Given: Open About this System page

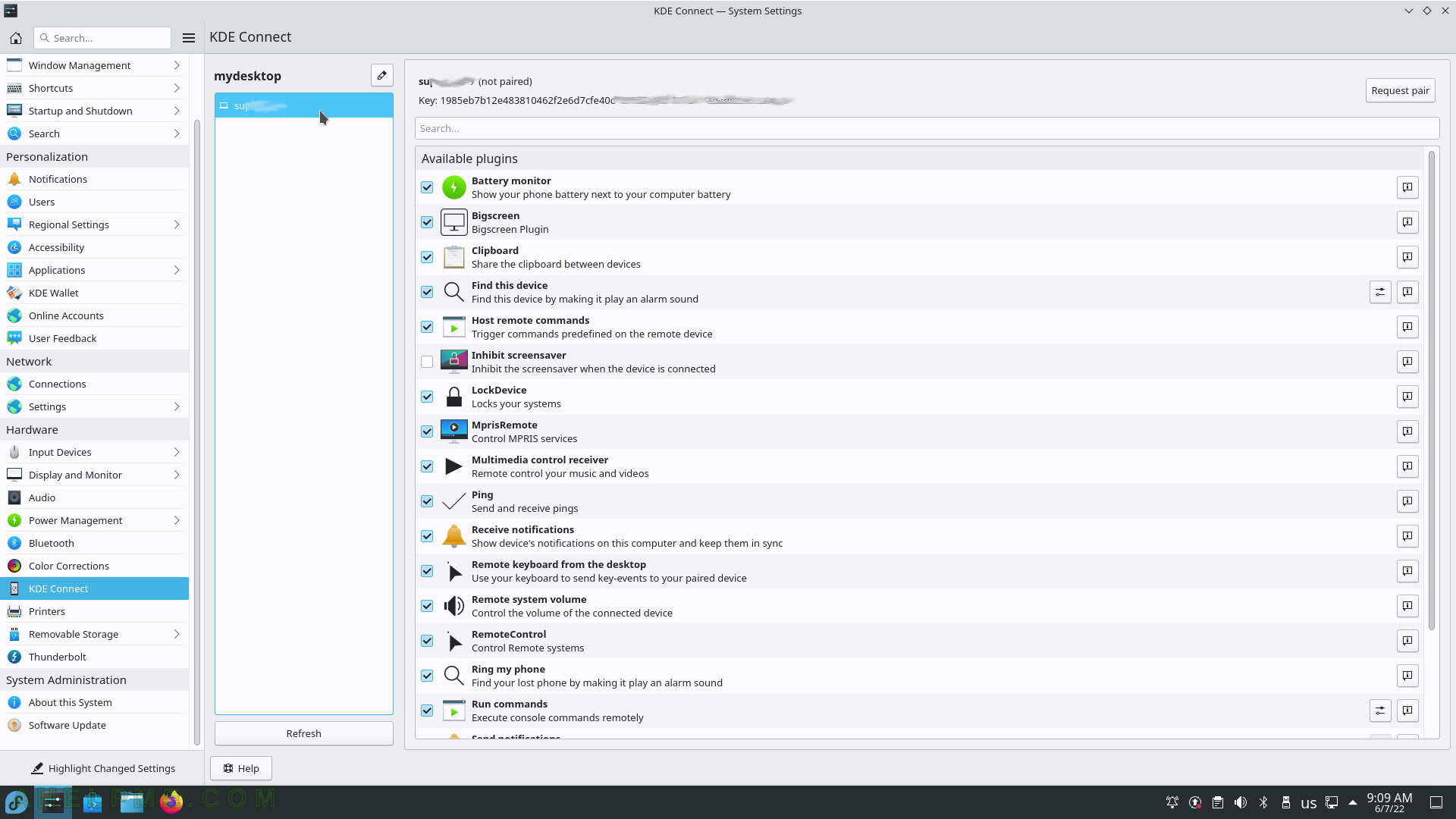Looking at the screenshot, I should (94, 702).
